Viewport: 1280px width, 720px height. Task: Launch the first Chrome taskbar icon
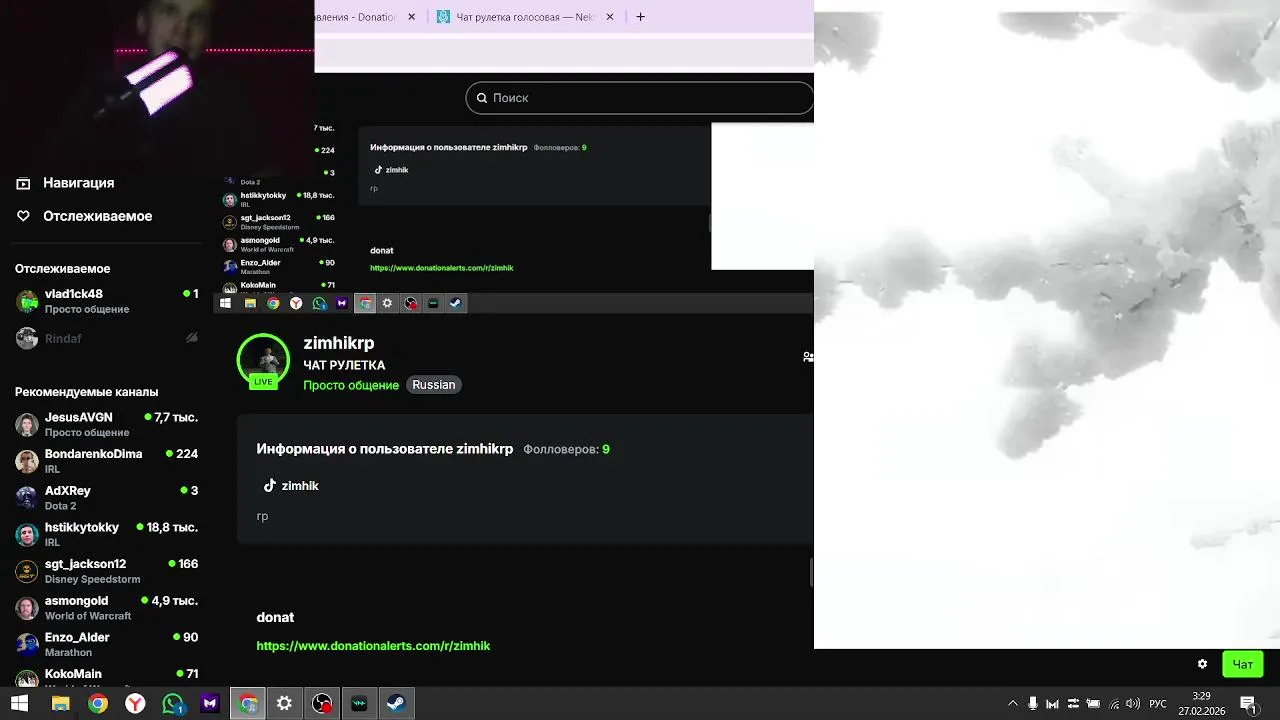[97, 704]
